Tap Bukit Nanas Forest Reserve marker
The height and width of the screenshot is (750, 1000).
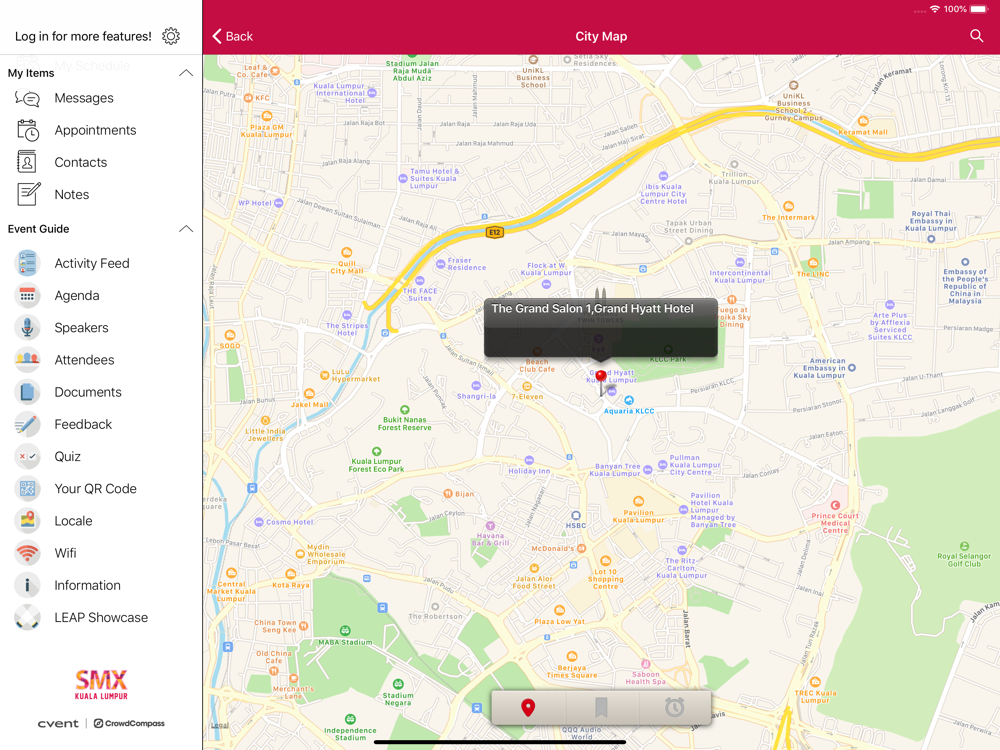404,410
